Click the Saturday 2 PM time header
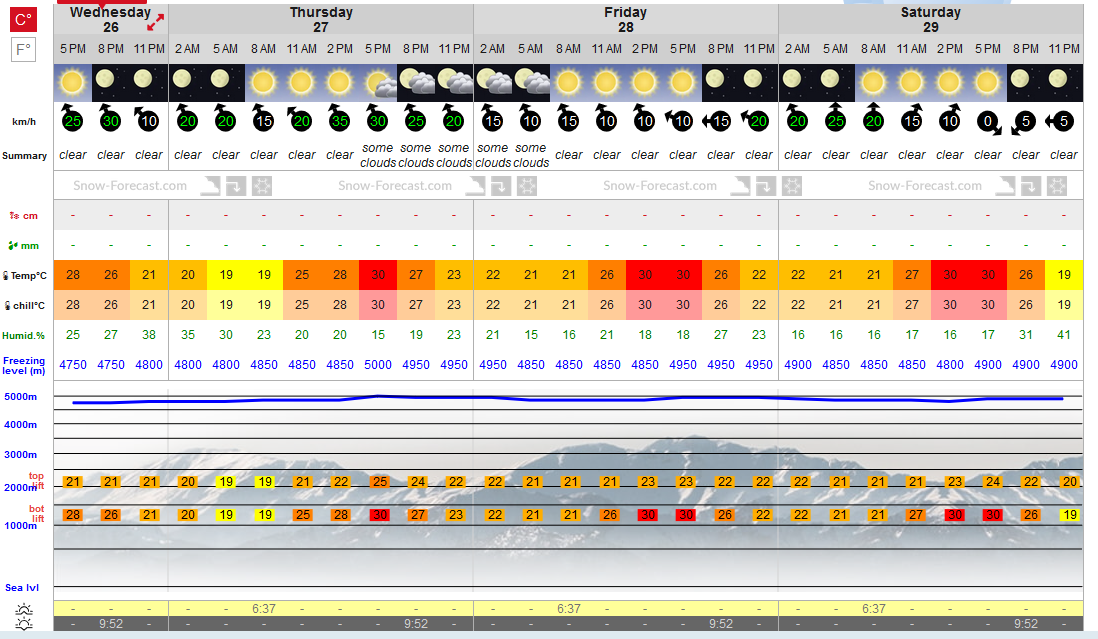Screen dimensions: 1098x639 [x=950, y=49]
